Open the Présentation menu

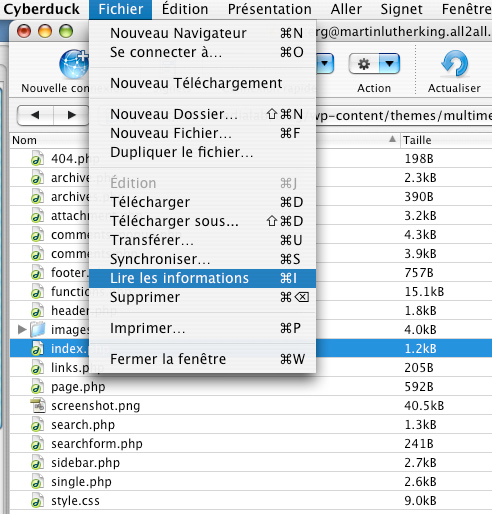tap(270, 9)
